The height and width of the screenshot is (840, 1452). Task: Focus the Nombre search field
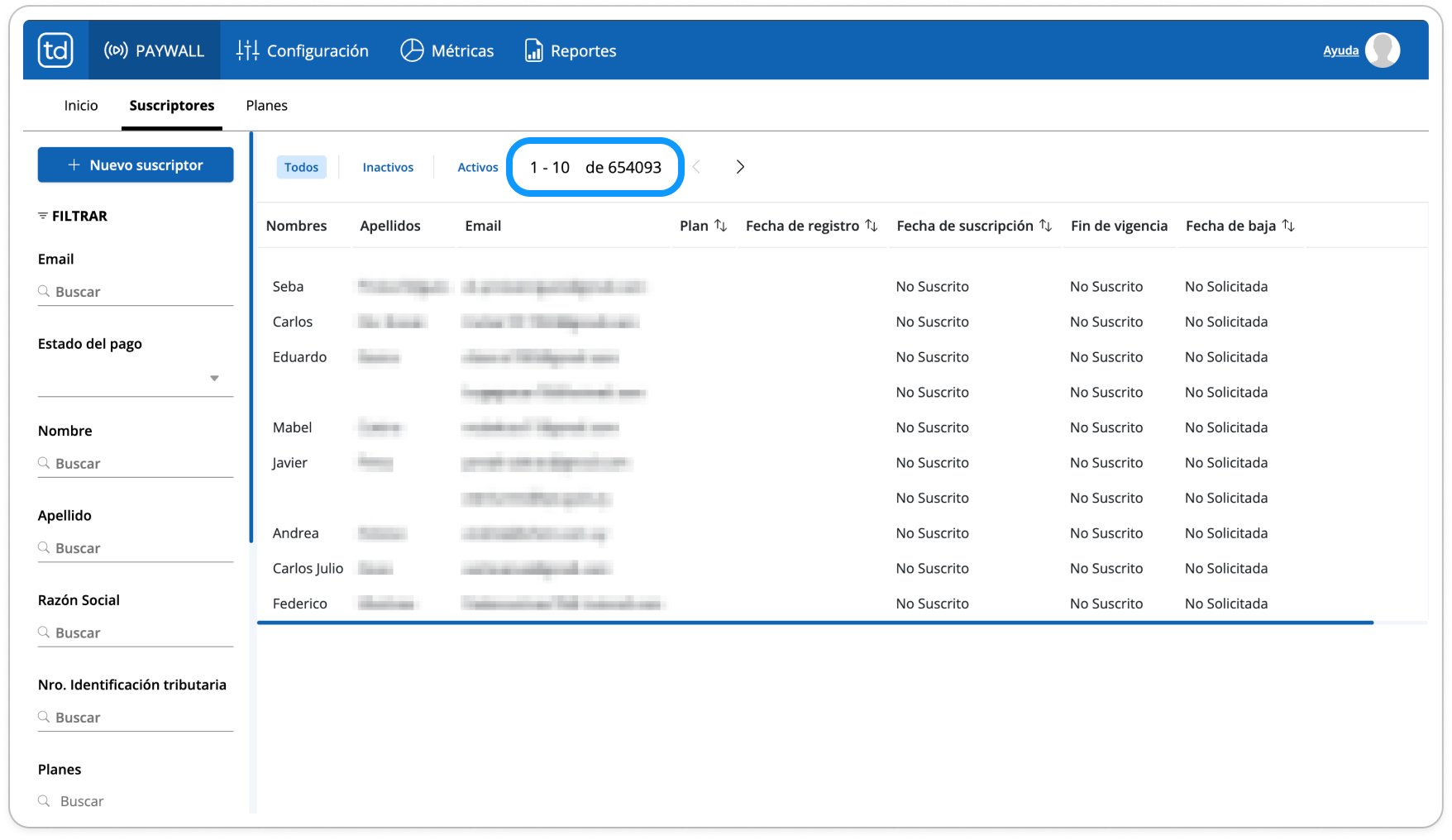(136, 464)
